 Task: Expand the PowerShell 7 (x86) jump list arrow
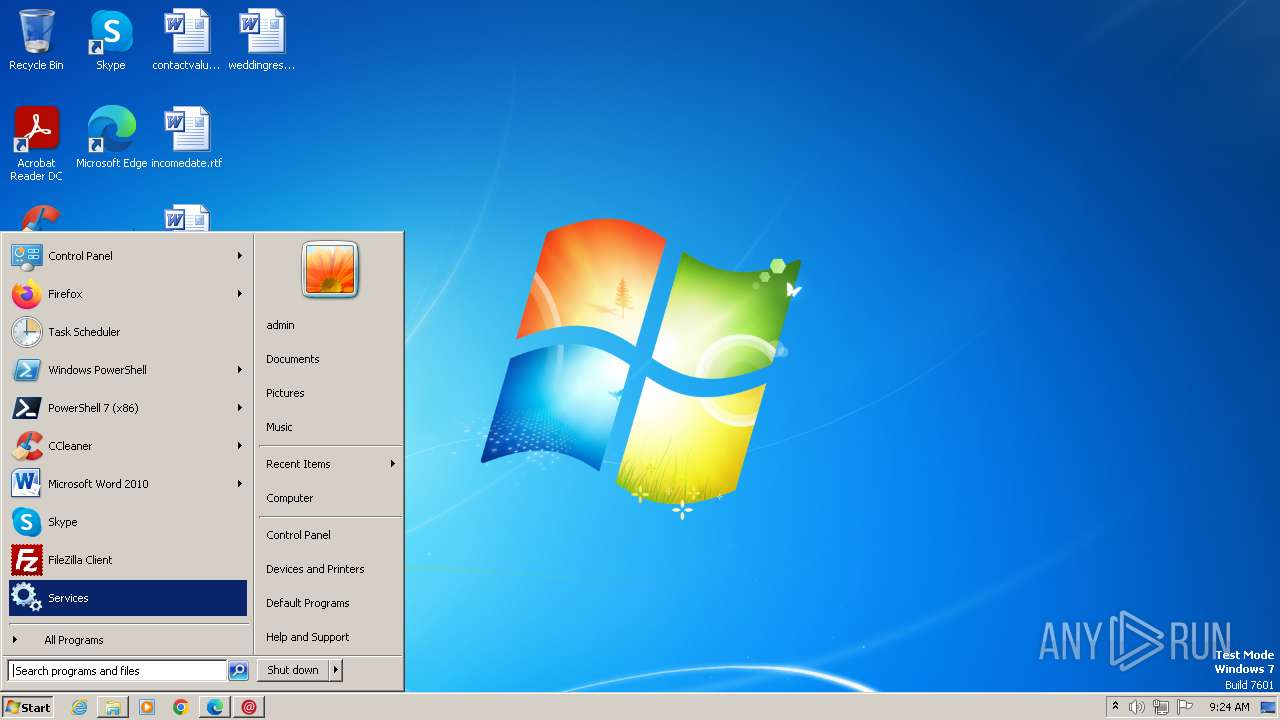(240, 408)
